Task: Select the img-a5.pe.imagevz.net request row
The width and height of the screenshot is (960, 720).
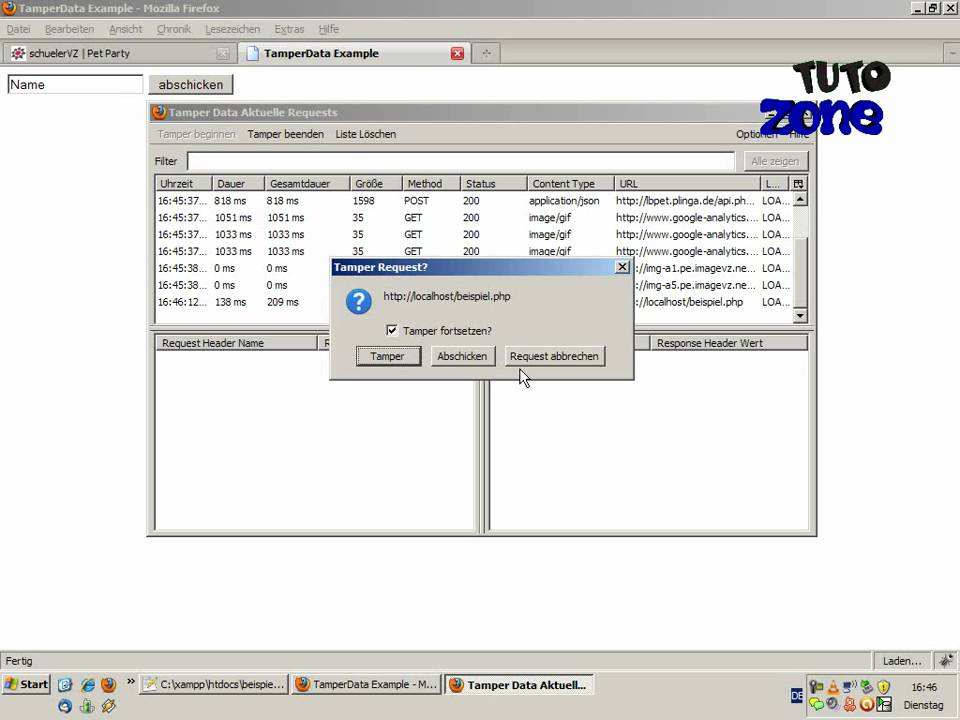Action: [474, 285]
